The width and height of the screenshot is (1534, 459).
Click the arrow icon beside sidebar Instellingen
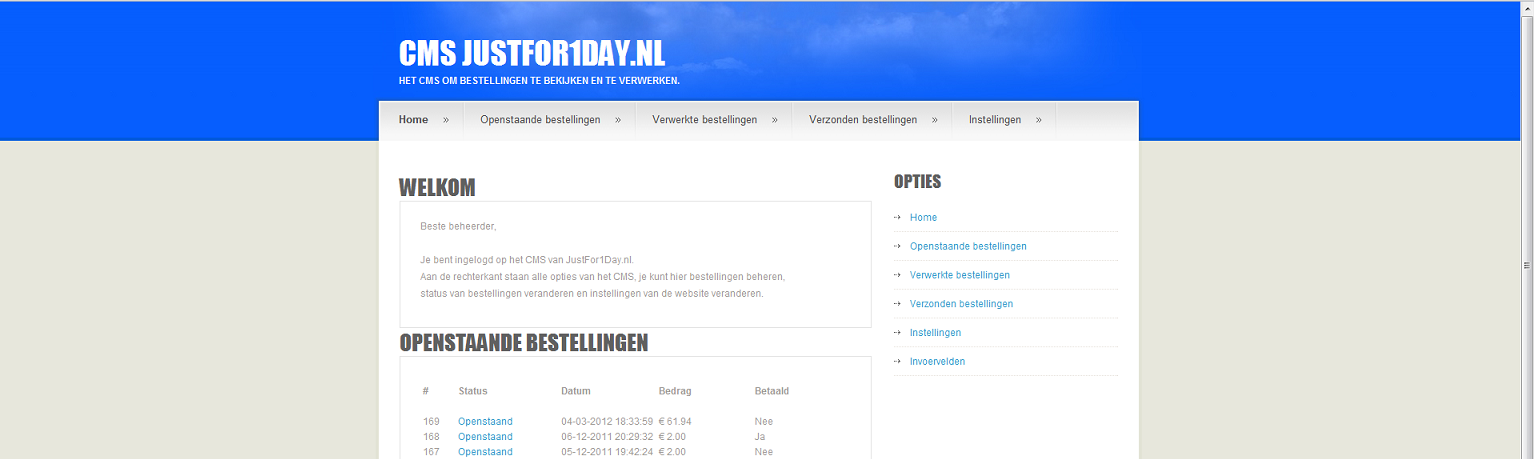tap(897, 333)
